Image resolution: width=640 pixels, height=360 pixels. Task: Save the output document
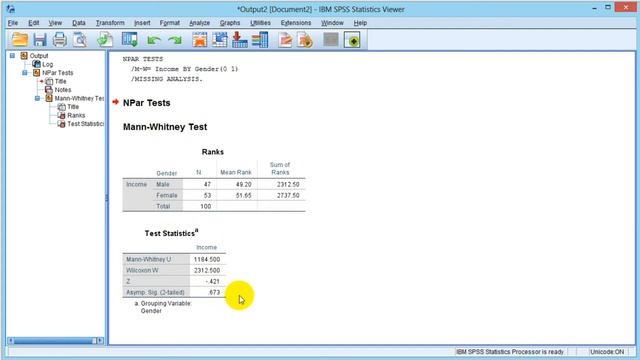pyautogui.click(x=40, y=40)
